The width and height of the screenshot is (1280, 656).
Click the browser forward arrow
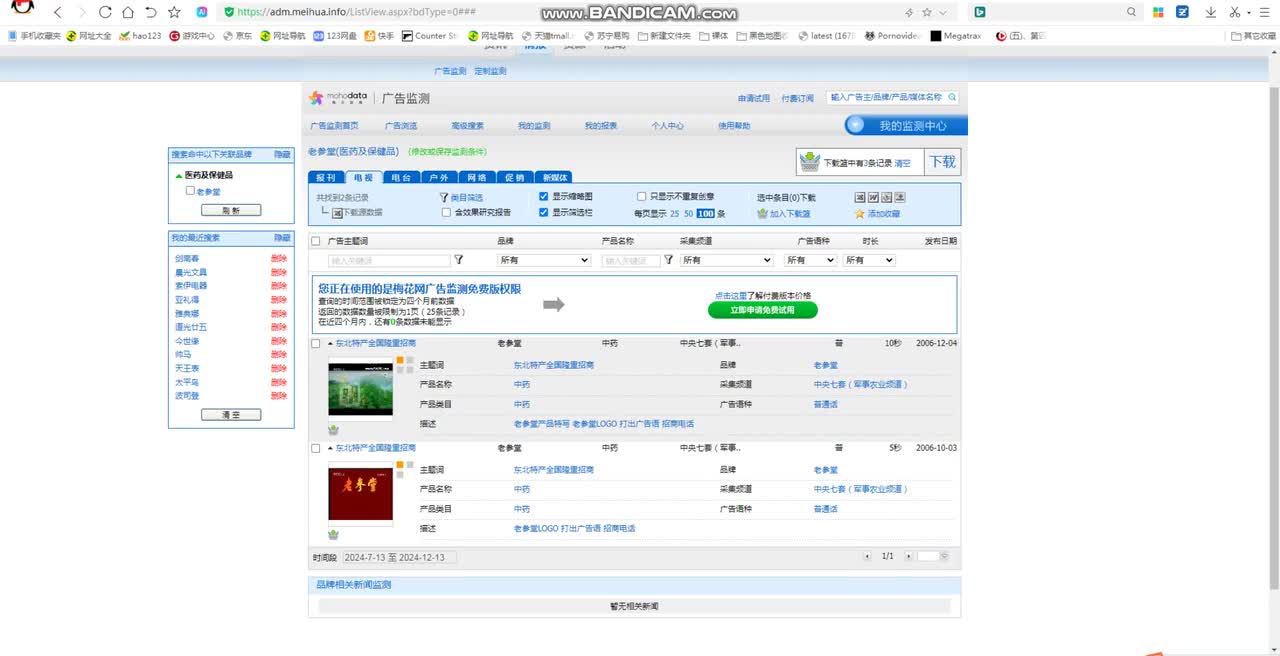point(81,12)
